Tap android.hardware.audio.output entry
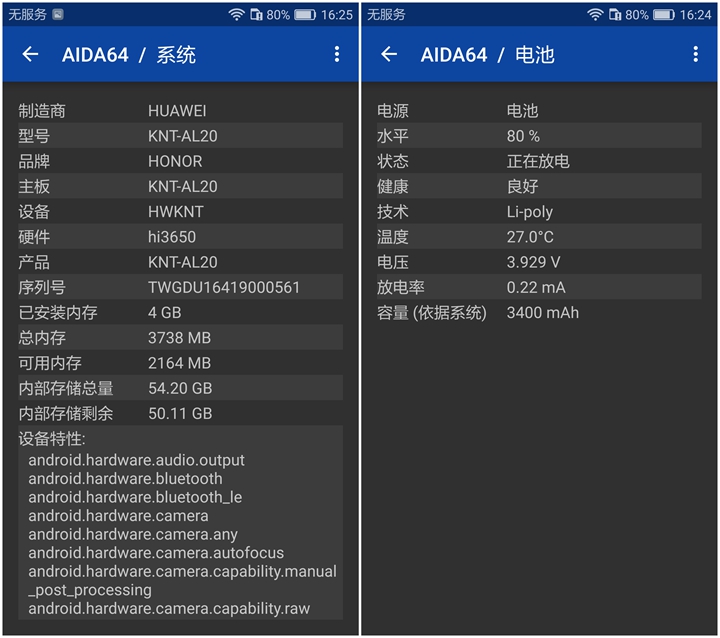Image resolution: width=720 pixels, height=638 pixels. pos(136,460)
